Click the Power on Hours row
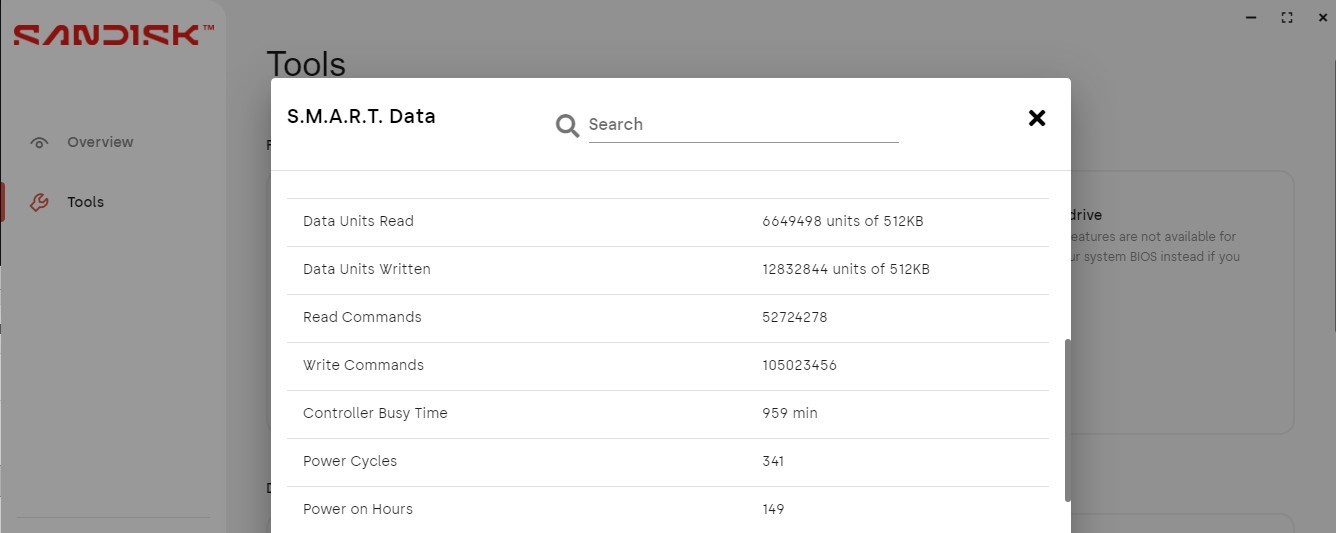Viewport: 1336px width, 533px height. click(668, 509)
